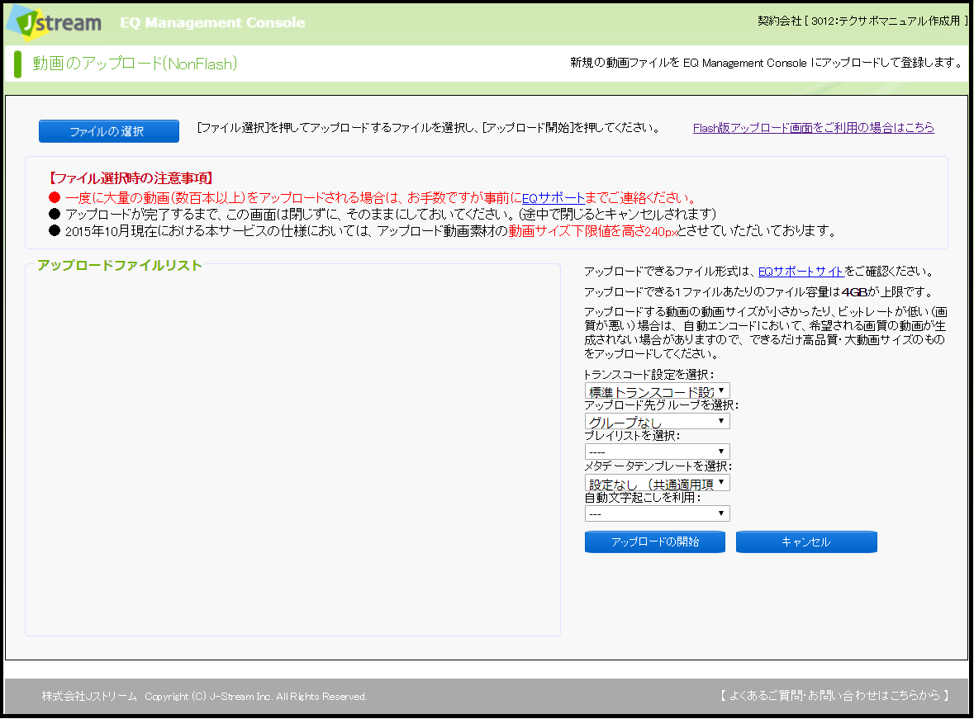Open the メタデータテンプレート dropdown
The height and width of the screenshot is (719, 974).
tap(657, 483)
